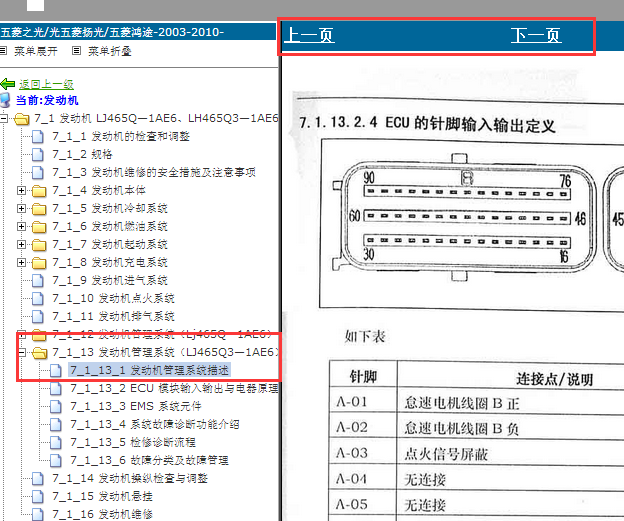Viewport: 624px width, 521px height.
Task: Collapse the 7_1 发动机 root node
Action: 4,118
